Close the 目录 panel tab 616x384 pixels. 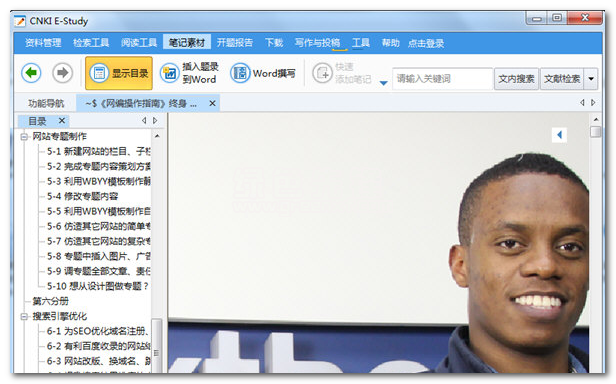[62, 121]
